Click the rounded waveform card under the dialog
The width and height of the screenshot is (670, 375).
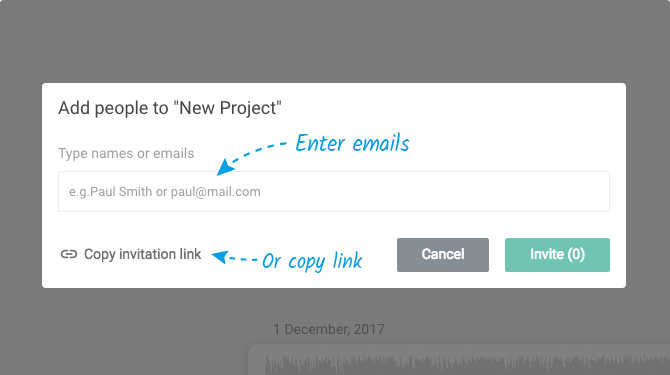tap(459, 359)
